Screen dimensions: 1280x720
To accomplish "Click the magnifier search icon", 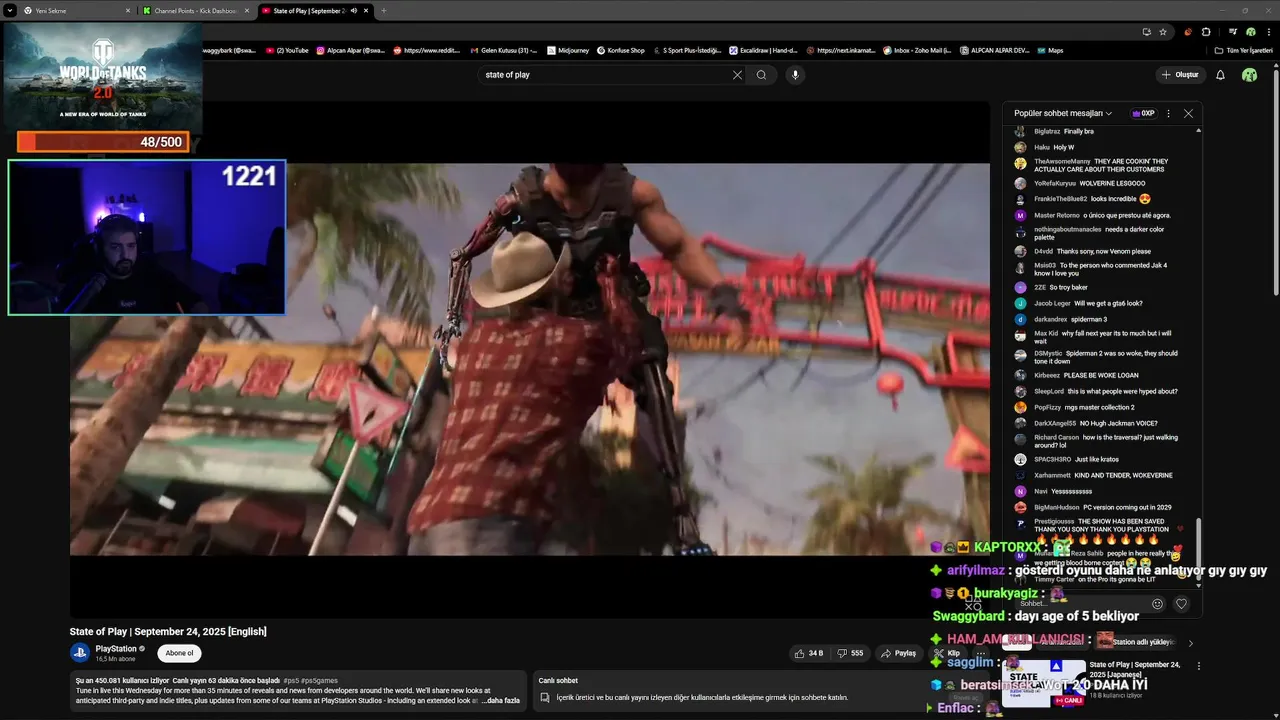I will click(761, 75).
